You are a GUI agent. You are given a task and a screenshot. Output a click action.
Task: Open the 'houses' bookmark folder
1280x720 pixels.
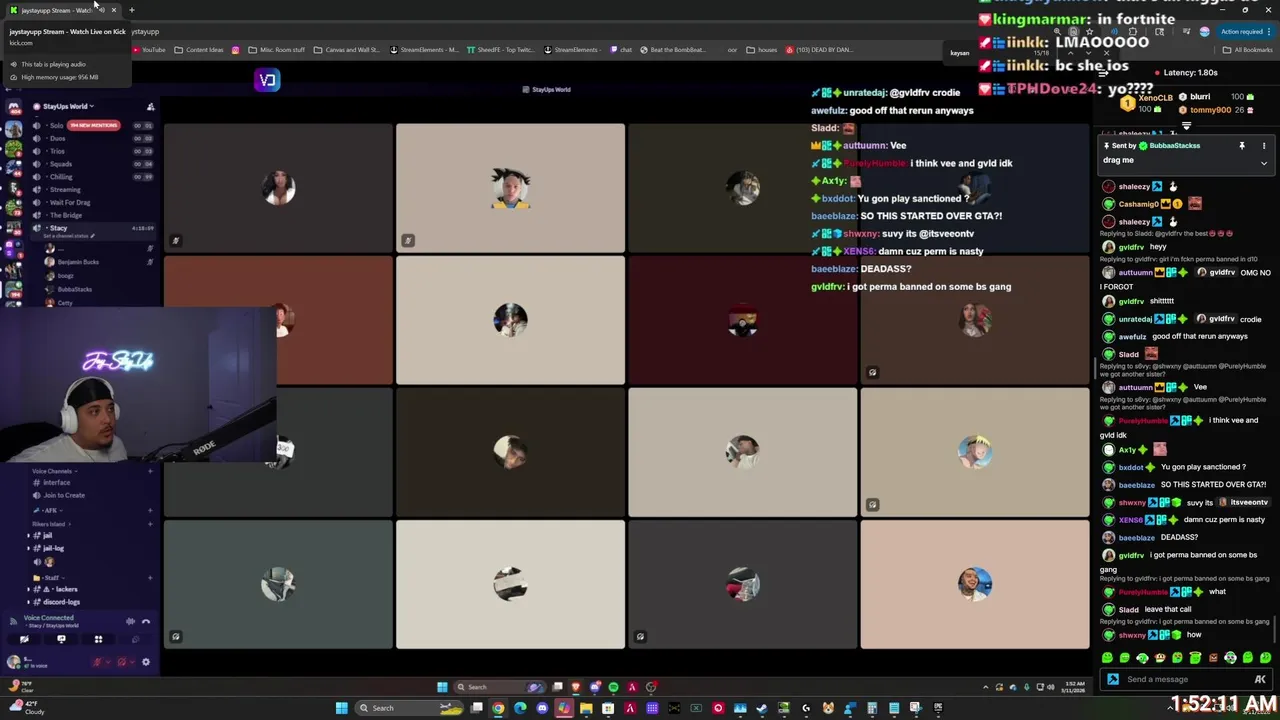pos(762,50)
